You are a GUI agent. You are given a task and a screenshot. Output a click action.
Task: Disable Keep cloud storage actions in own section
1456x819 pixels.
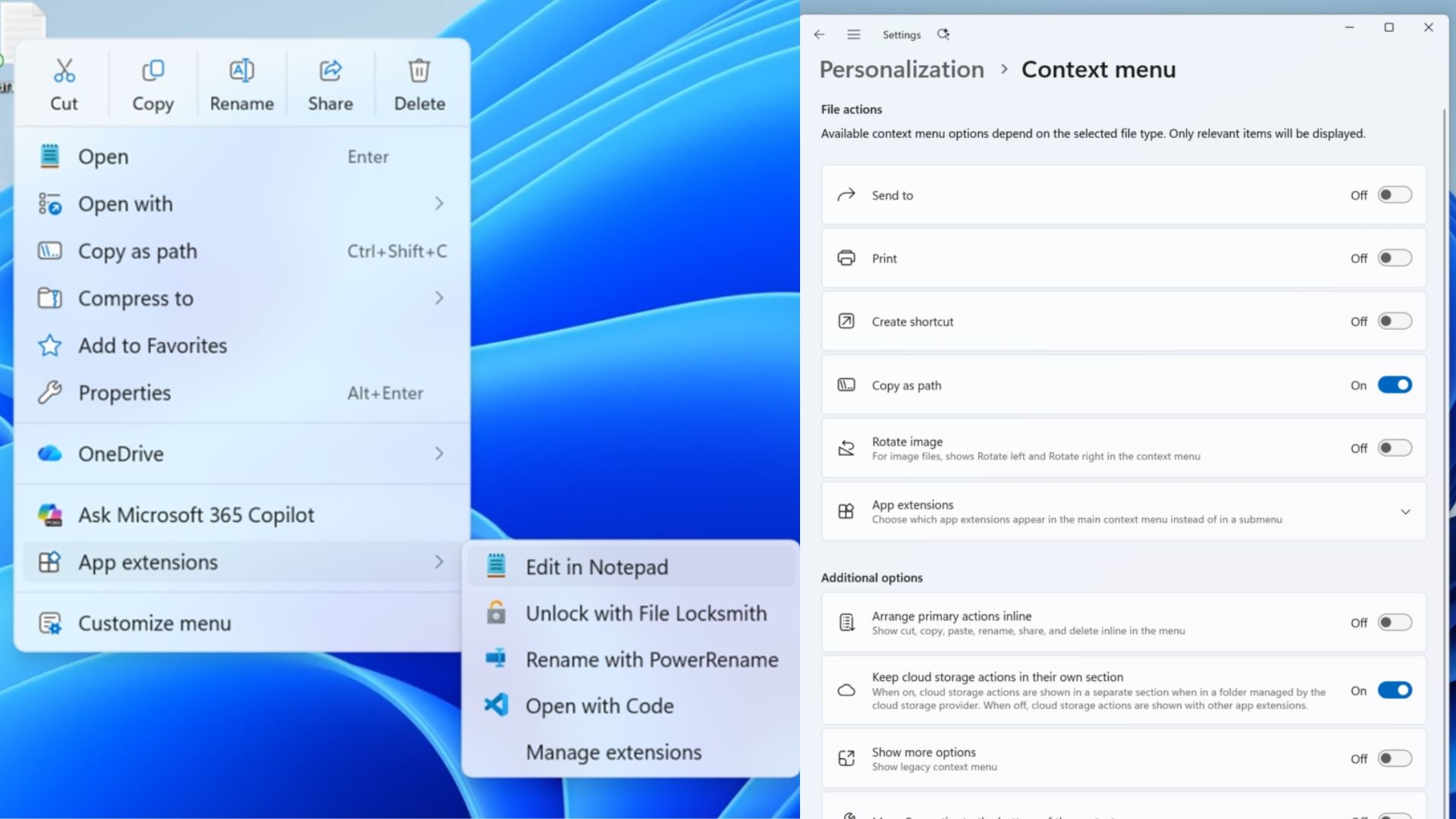1395,690
